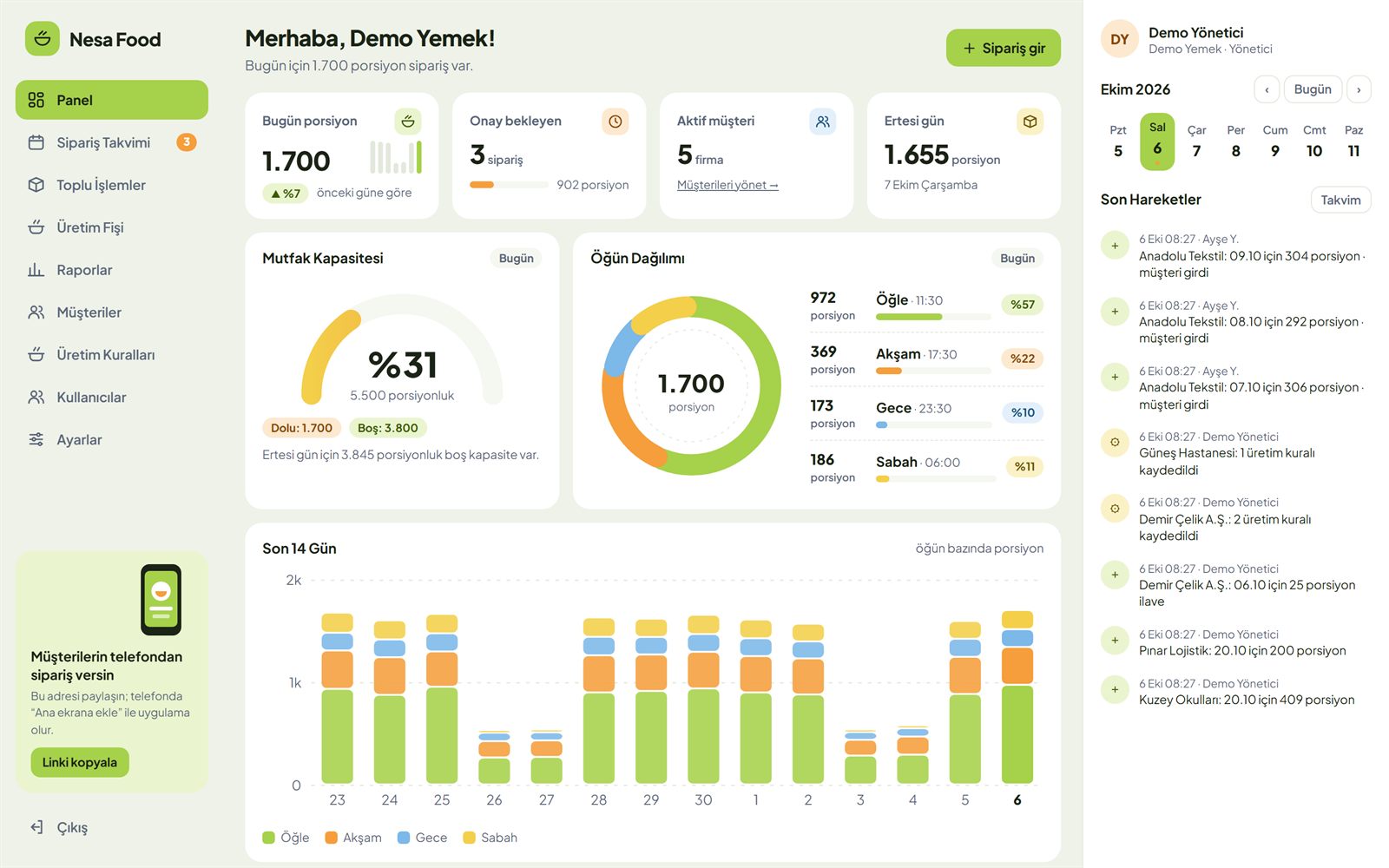The image size is (1389, 868).
Task: Click the clock icon in Onay bekleyen card
Action: pyautogui.click(x=615, y=122)
